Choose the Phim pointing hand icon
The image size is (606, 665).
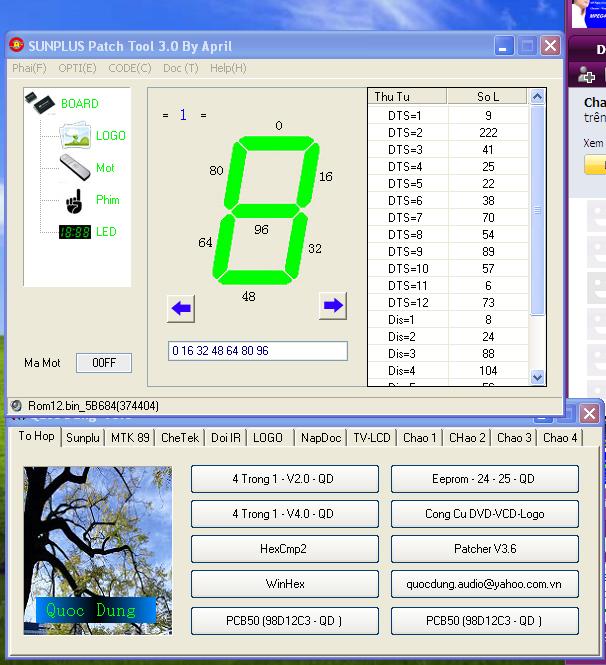[74, 201]
